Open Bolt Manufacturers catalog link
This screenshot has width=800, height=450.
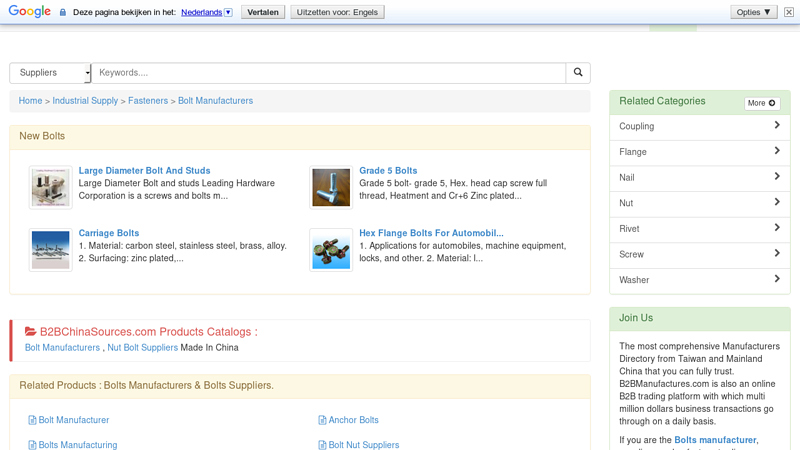pos(62,347)
